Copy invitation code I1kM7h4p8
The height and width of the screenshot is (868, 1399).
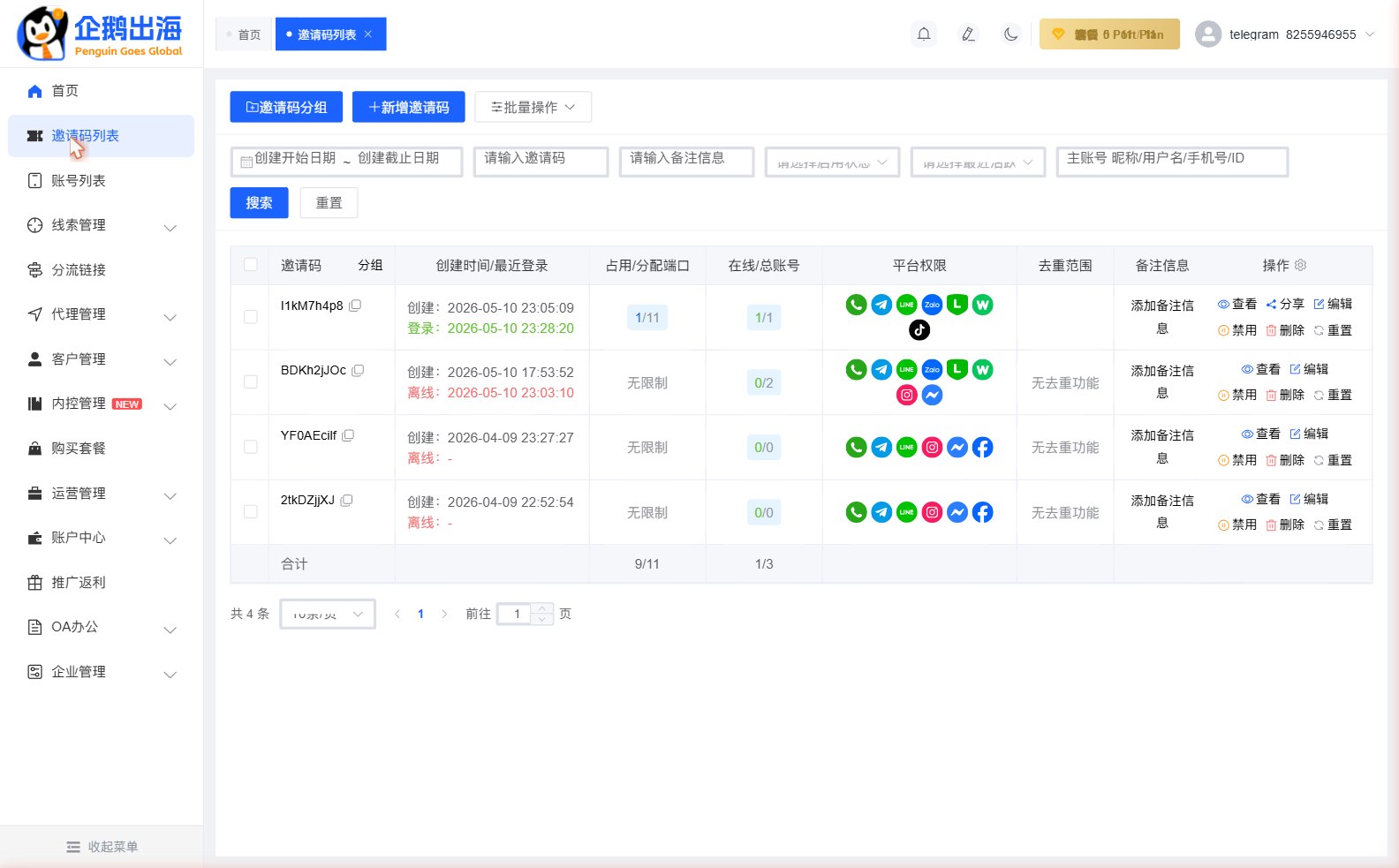[355, 306]
